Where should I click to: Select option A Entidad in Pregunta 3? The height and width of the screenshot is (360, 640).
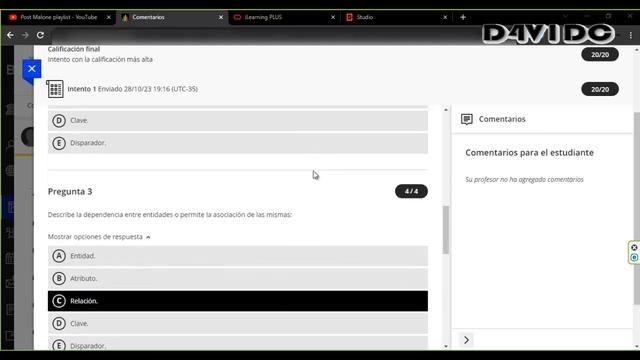(238, 256)
